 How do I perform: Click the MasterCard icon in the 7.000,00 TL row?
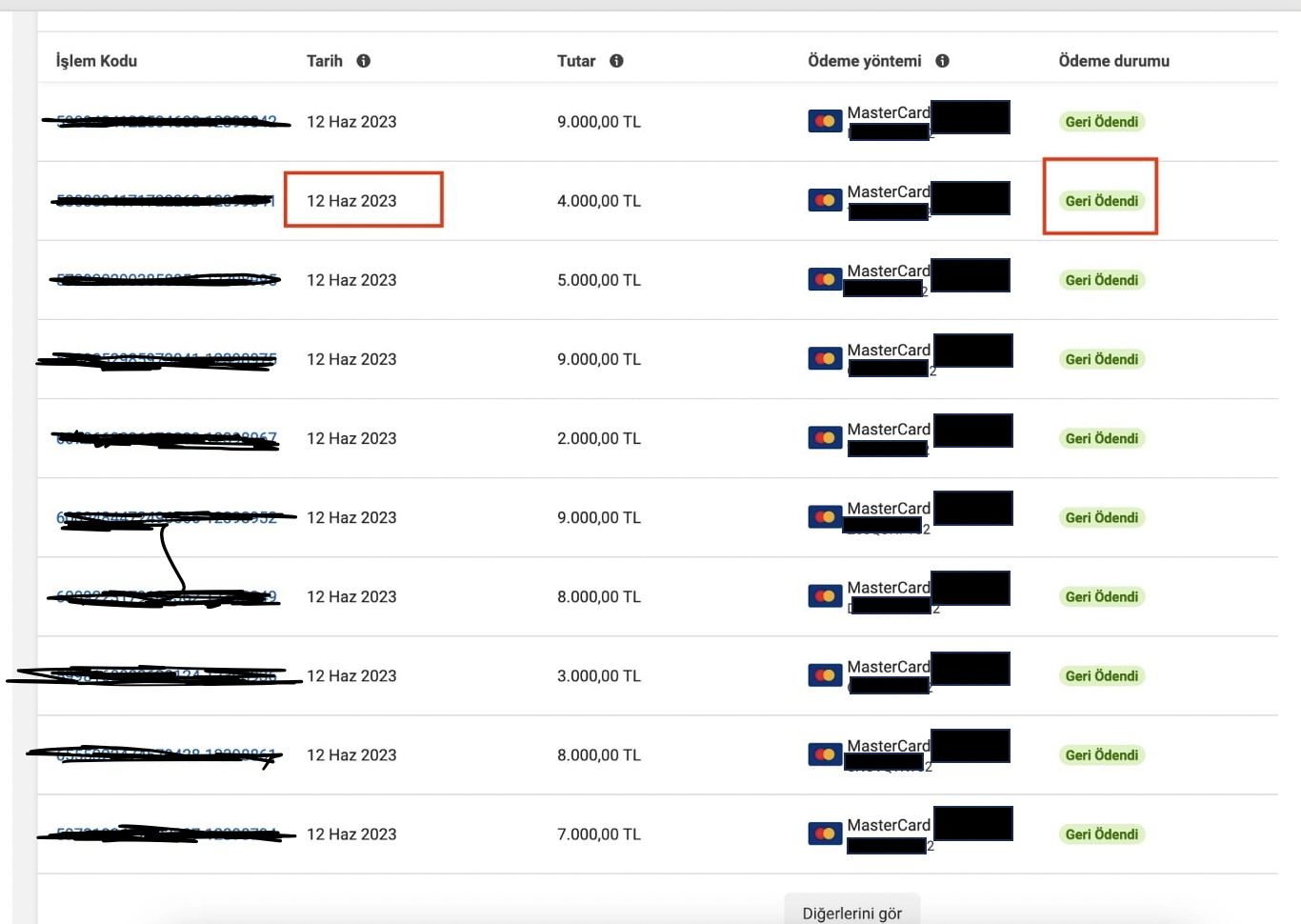coord(825,834)
